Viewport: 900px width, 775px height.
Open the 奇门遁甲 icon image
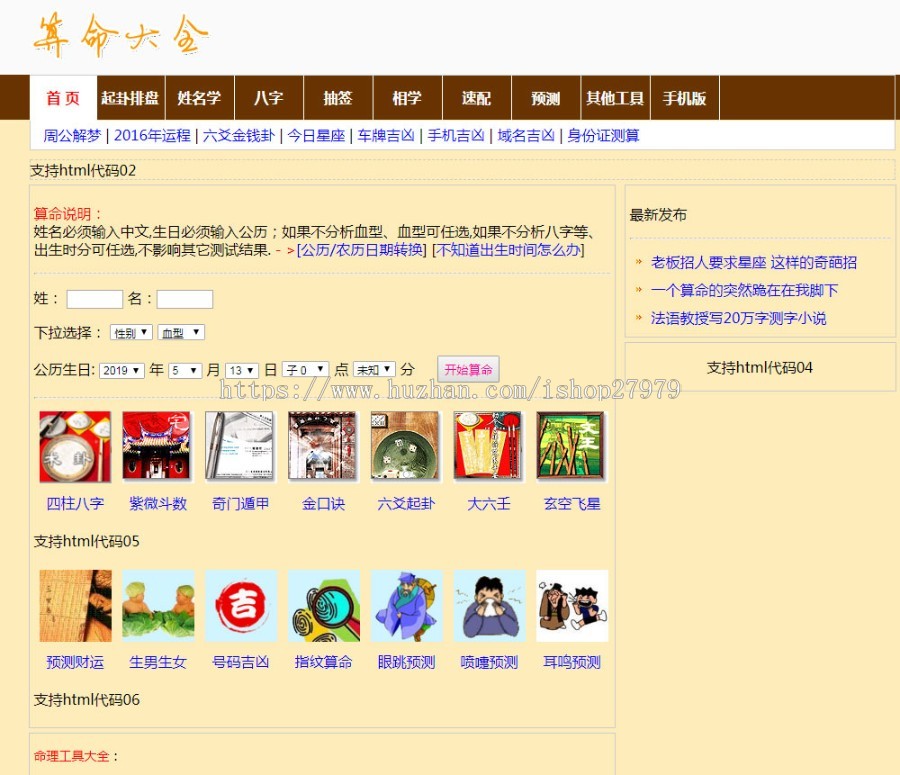tap(240, 447)
